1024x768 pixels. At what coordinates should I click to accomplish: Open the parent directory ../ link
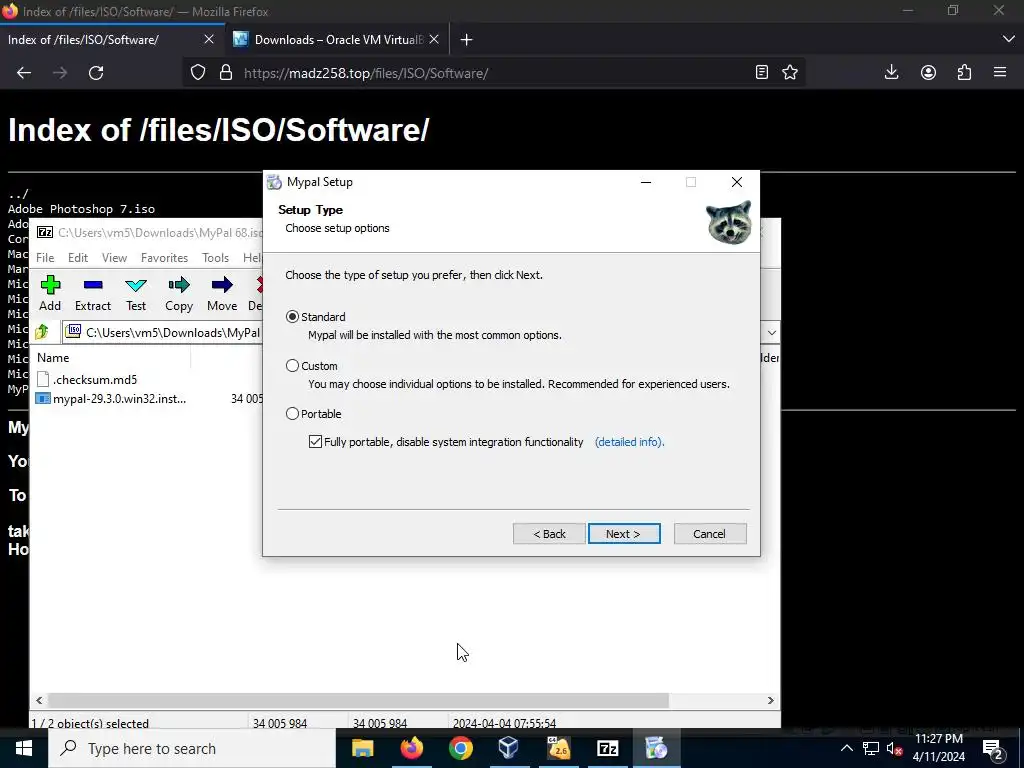pos(18,194)
